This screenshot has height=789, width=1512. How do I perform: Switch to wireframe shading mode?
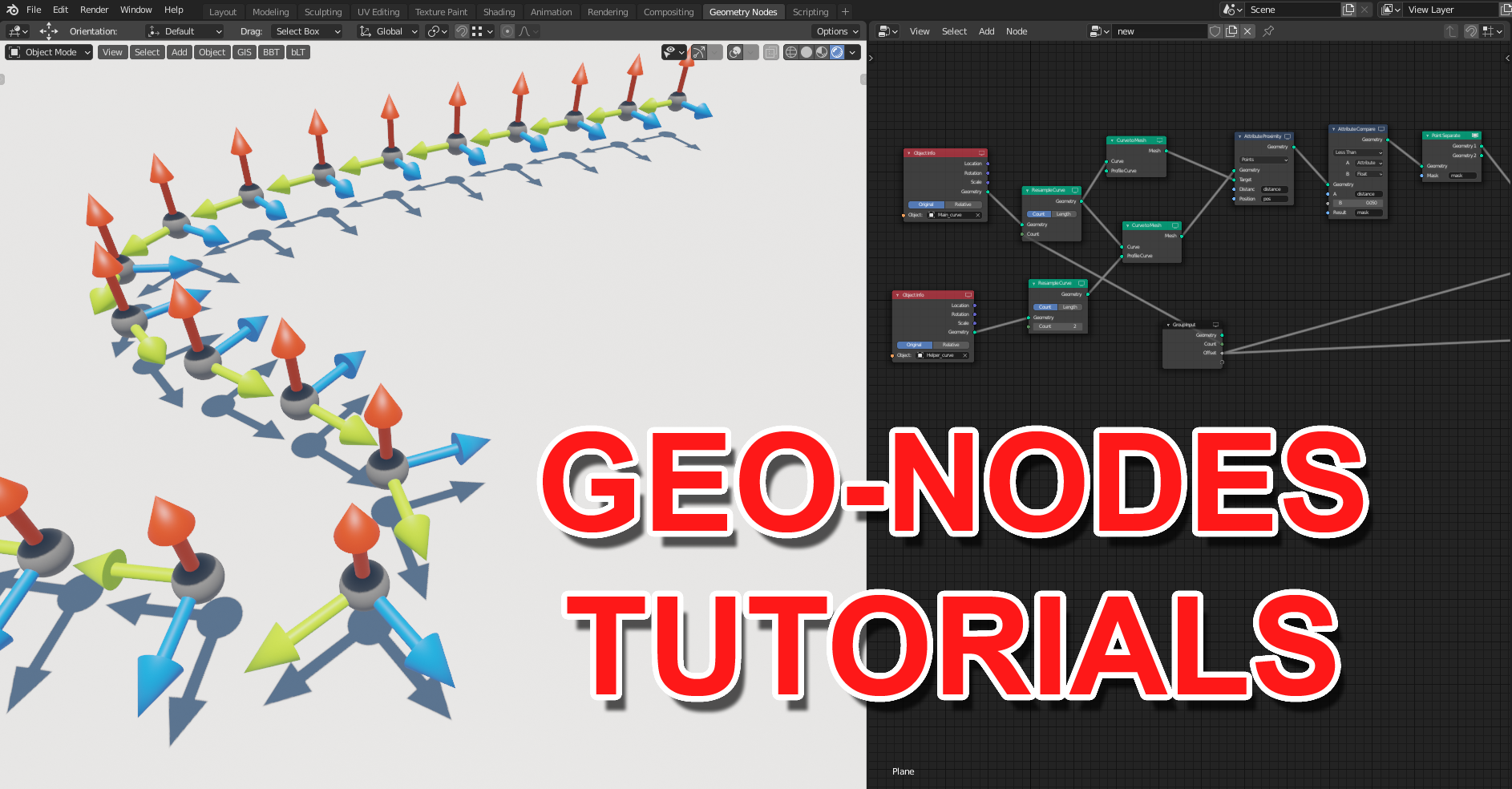(791, 52)
